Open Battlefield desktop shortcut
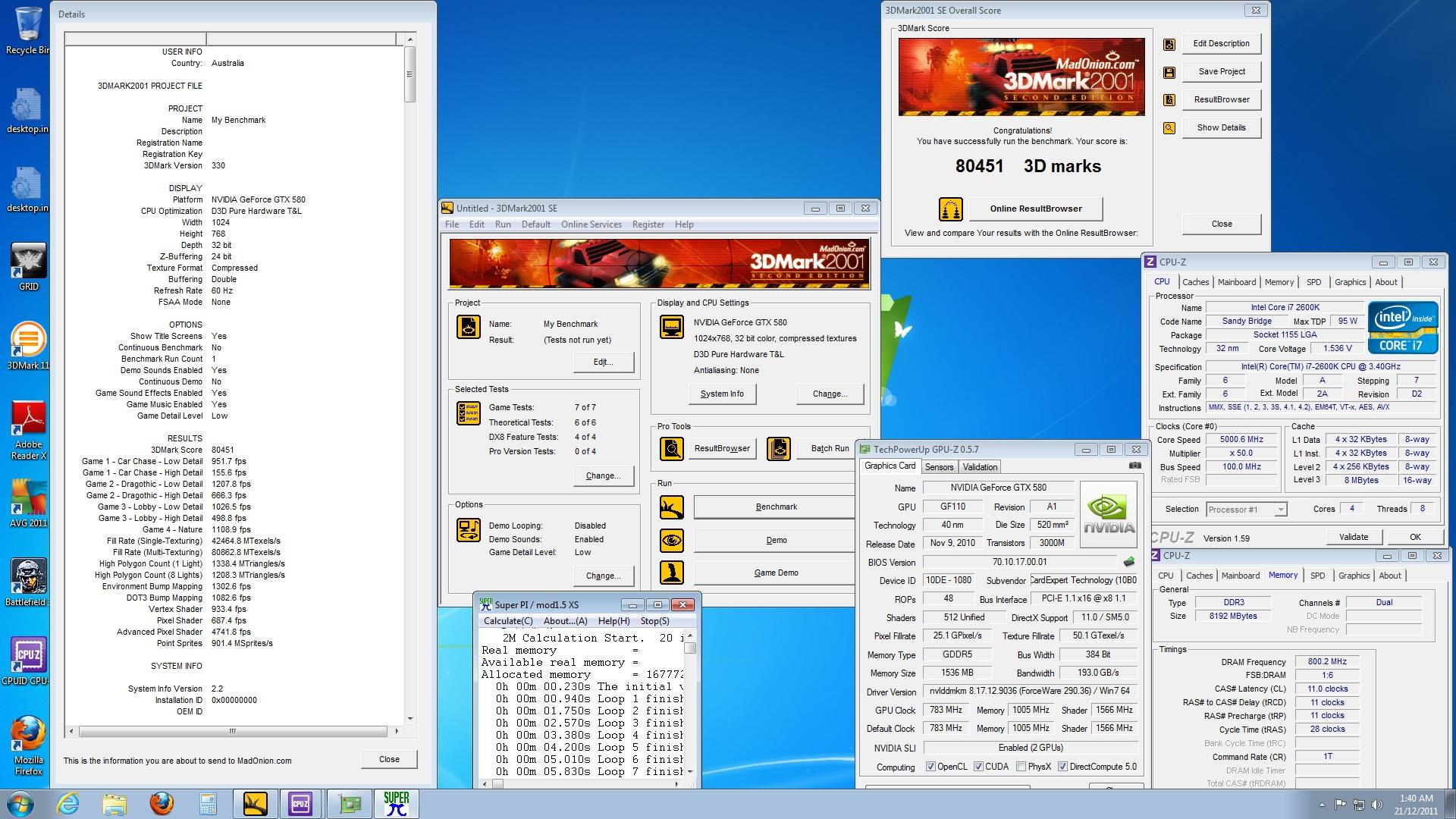The height and width of the screenshot is (819, 1456). click(x=28, y=582)
